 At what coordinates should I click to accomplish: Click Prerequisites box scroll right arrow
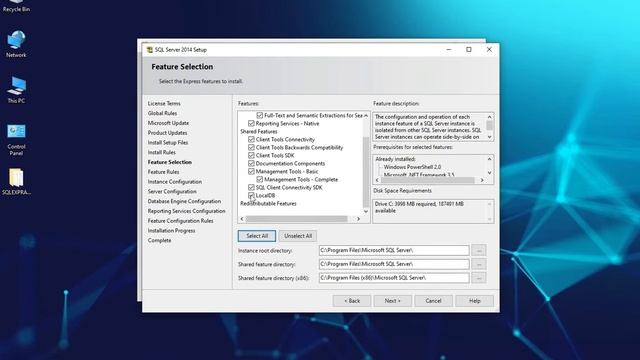[x=482, y=180]
